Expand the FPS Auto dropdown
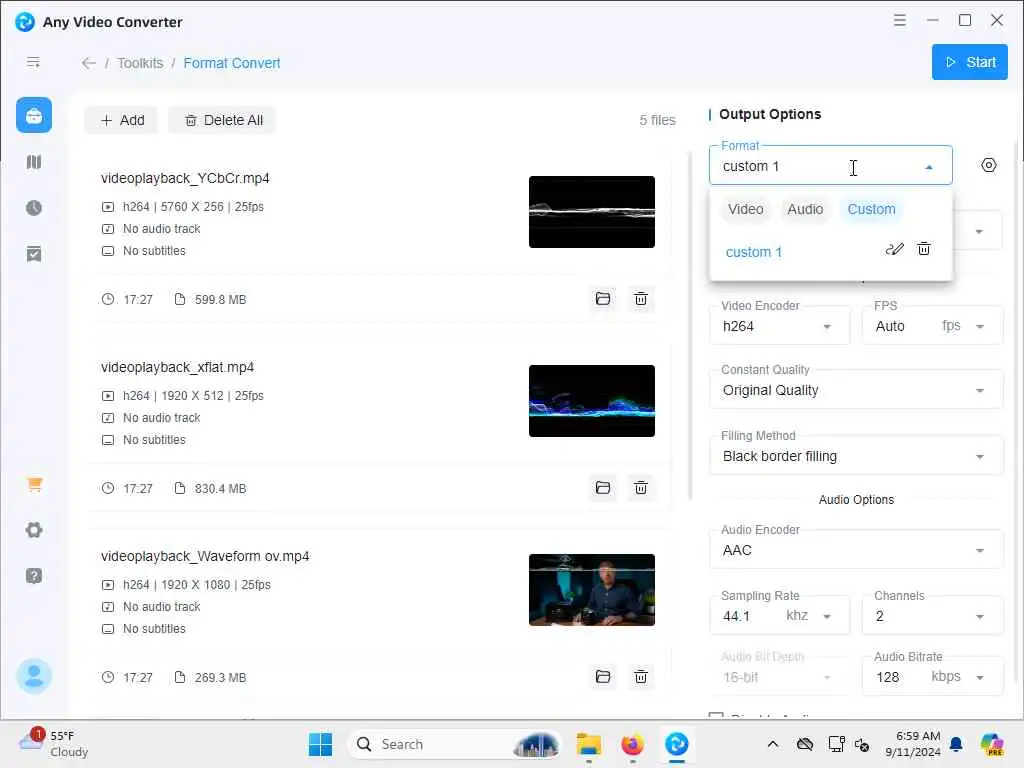The image size is (1024, 768). [x=932, y=326]
